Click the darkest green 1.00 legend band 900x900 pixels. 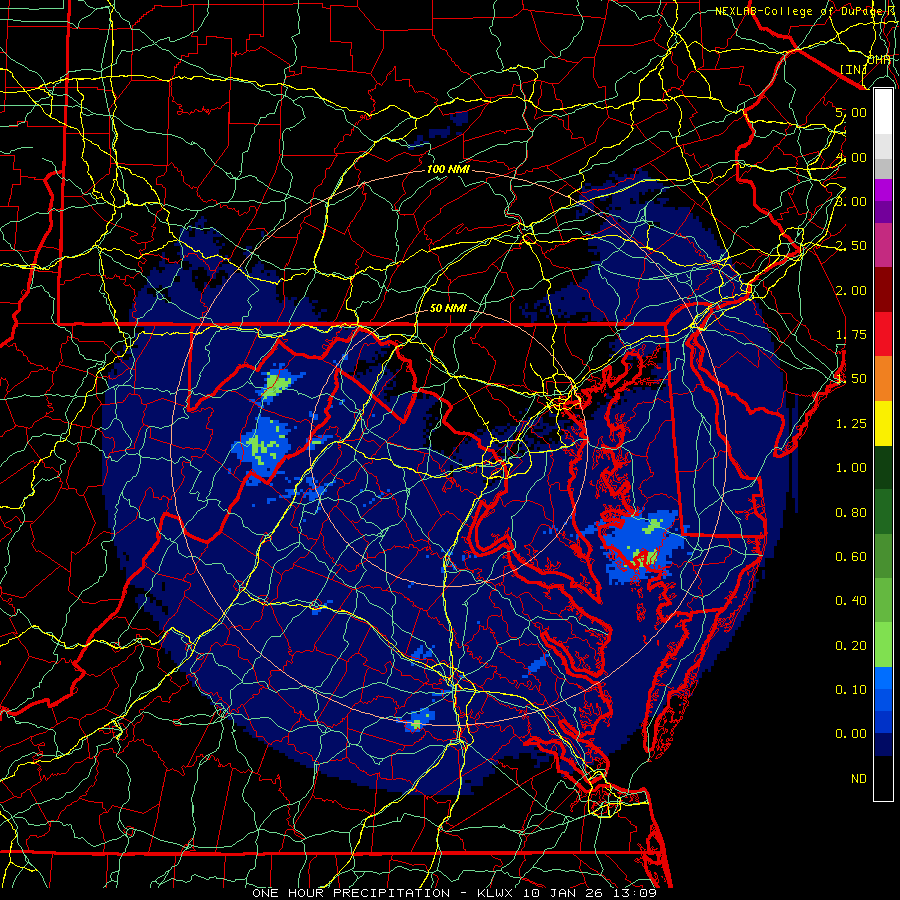pos(883,467)
